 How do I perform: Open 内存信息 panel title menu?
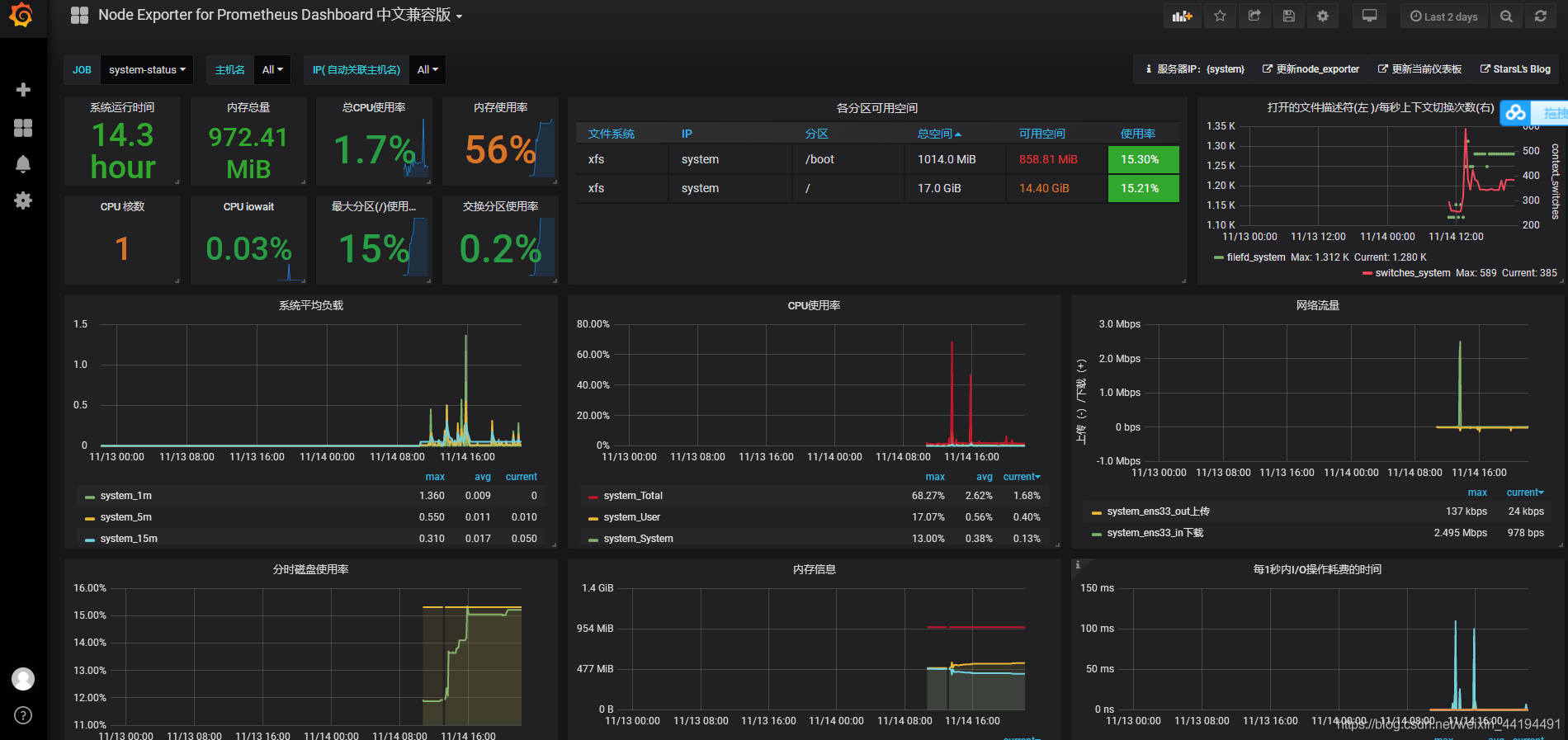pyautogui.click(x=815, y=569)
